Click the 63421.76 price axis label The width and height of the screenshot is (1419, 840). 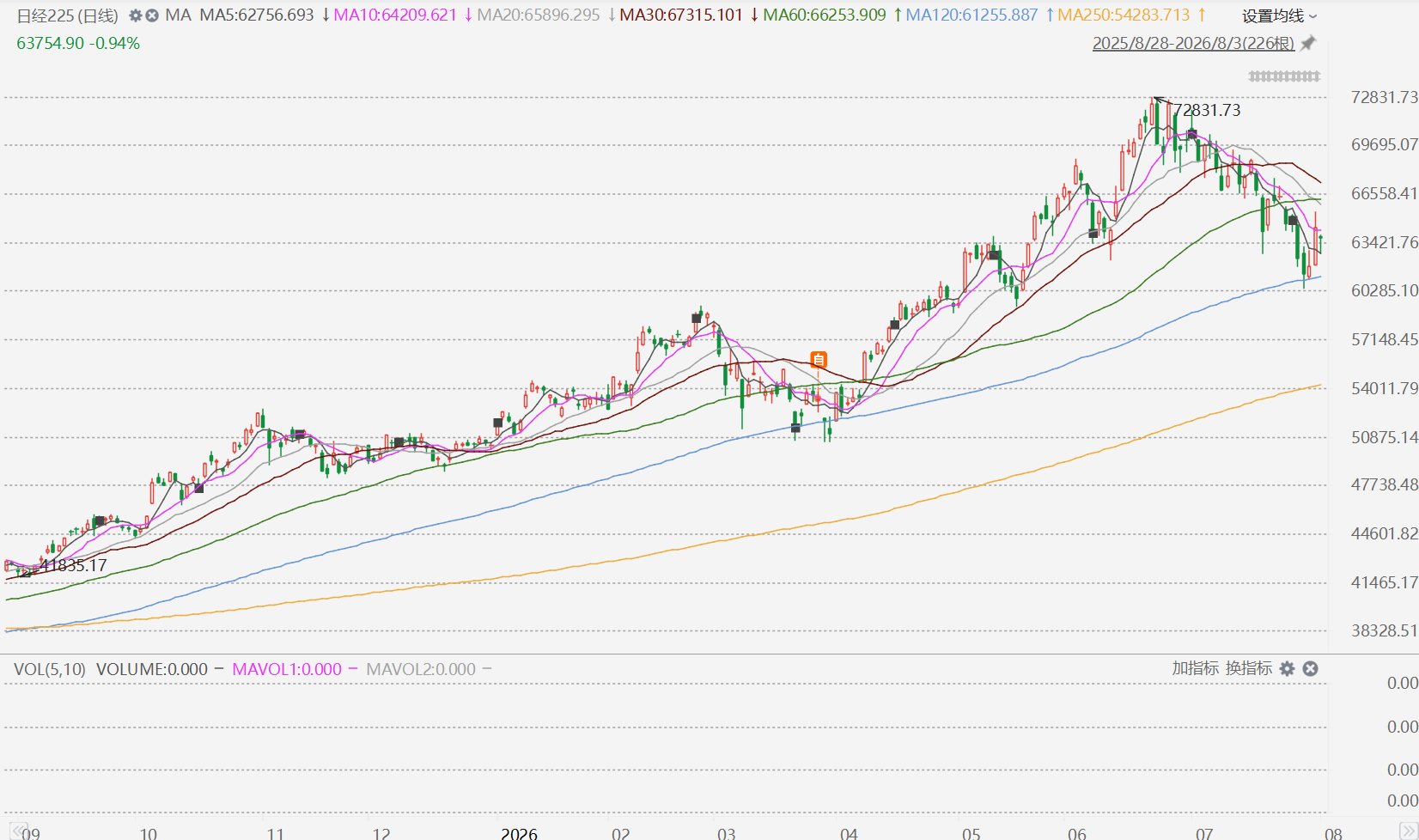[x=1384, y=242]
